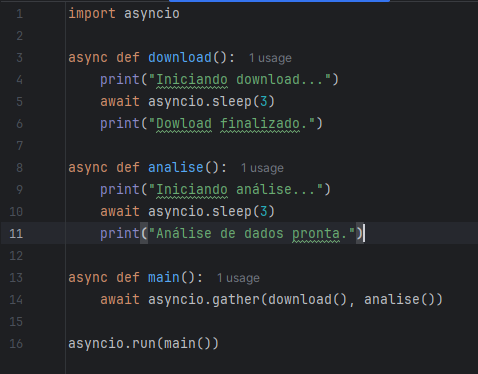The width and height of the screenshot is (478, 374).
Task: Click the 'analise' function name on line 8
Action: [176, 167]
